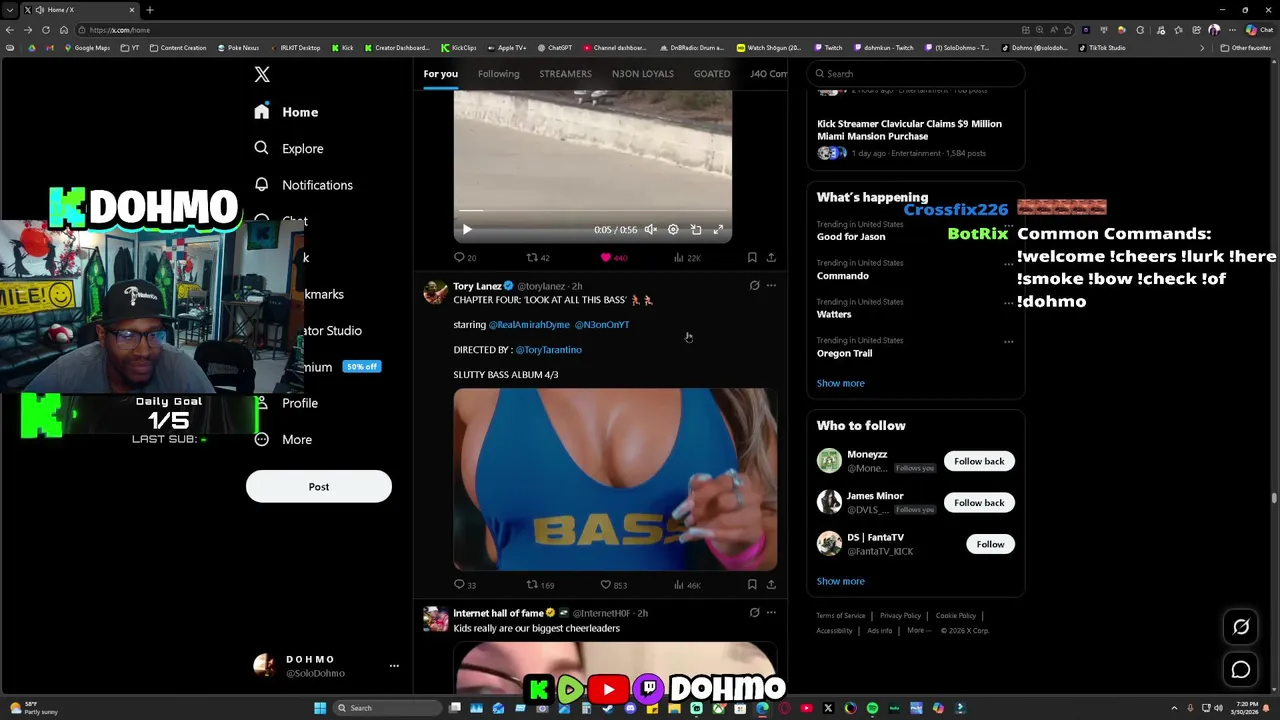Show more under What's happening
Image resolution: width=1280 pixels, height=720 pixels.
840,383
